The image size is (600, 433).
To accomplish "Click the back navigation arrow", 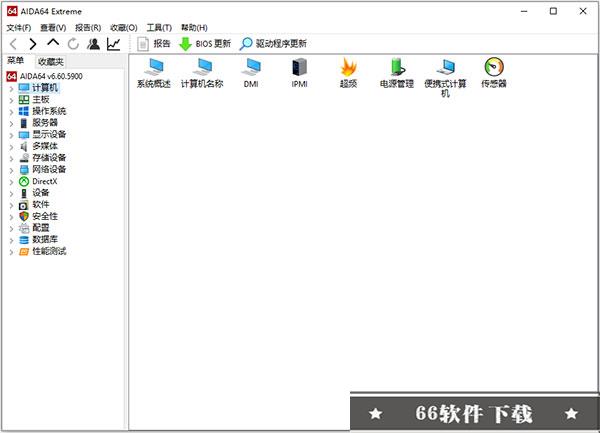I will click(x=13, y=44).
